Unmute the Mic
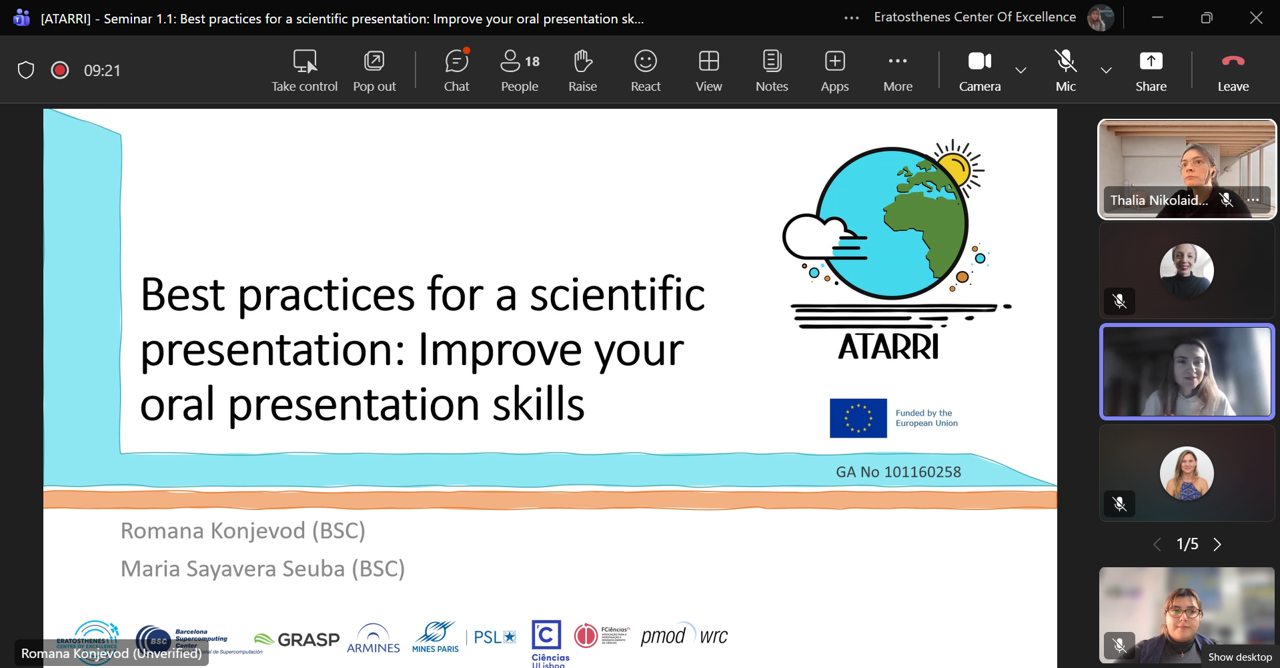This screenshot has height=668, width=1280. (x=1065, y=70)
